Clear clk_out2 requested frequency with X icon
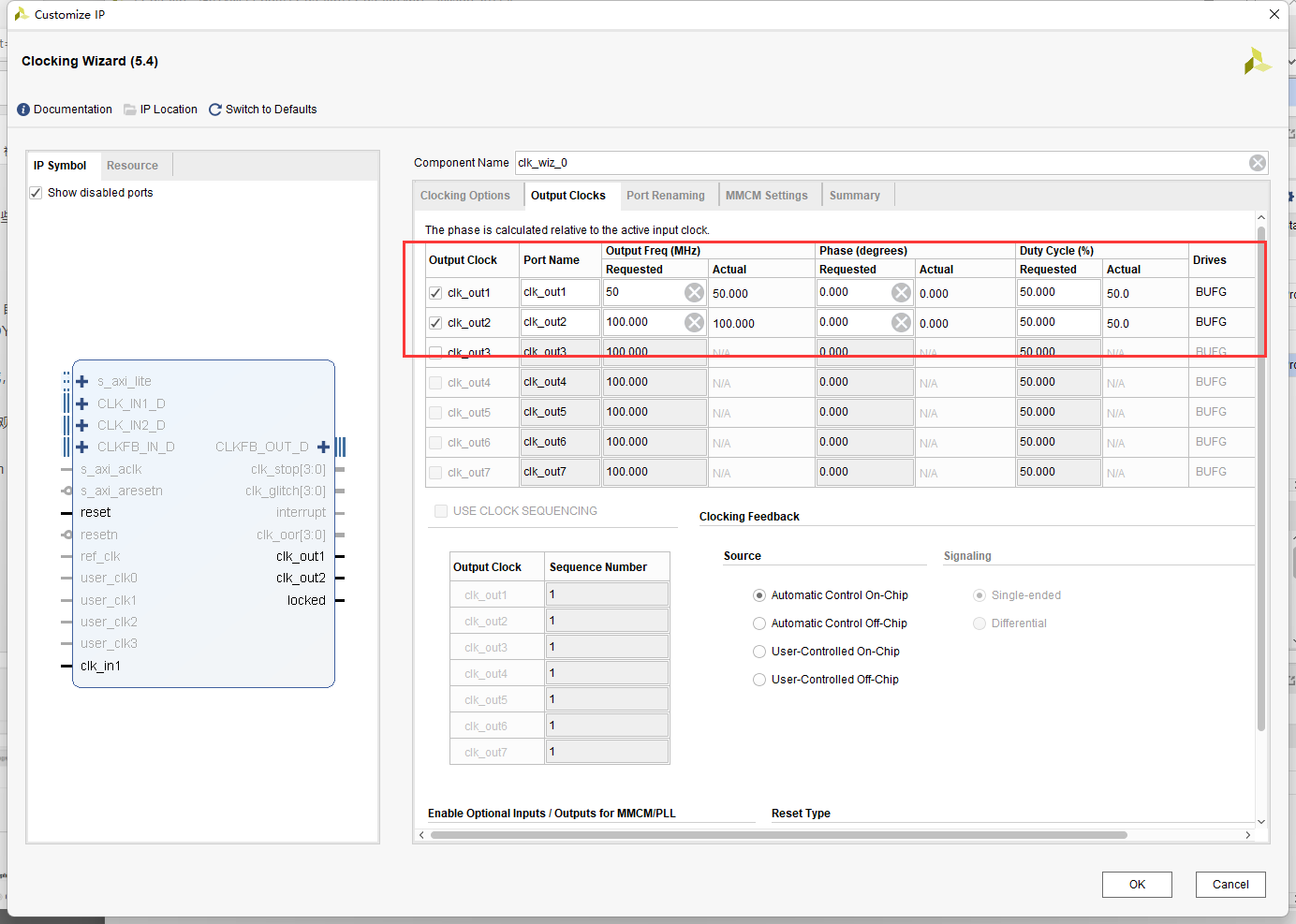The height and width of the screenshot is (924, 1296). tap(694, 322)
